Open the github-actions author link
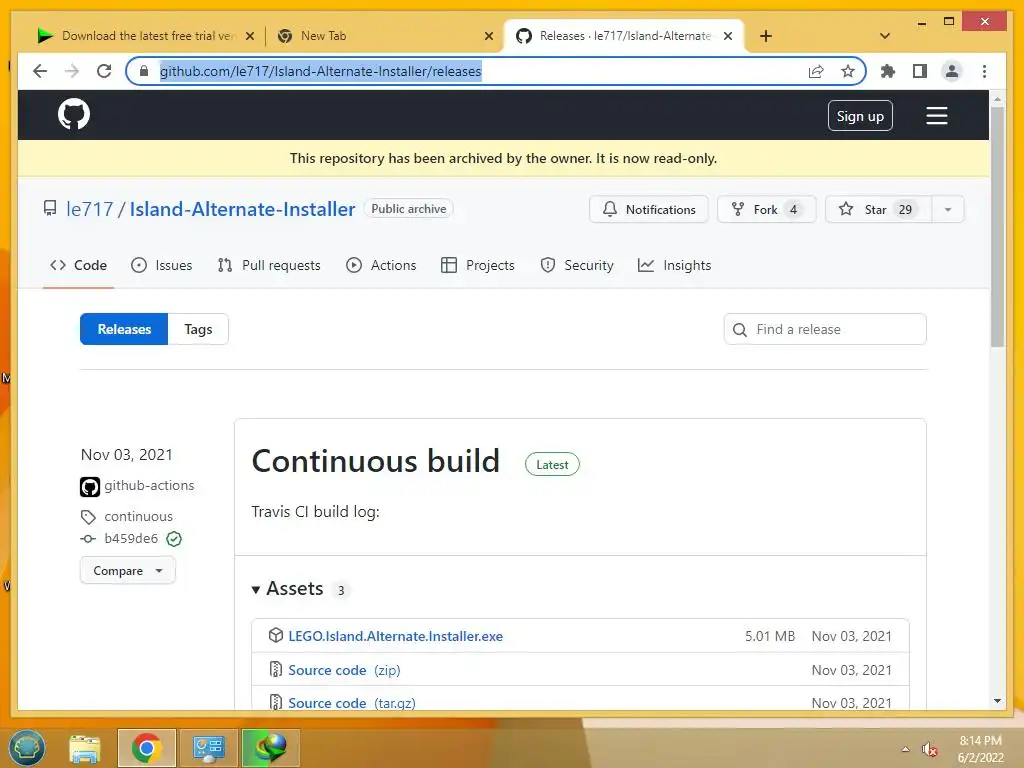This screenshot has width=1024, height=768. 149,485
